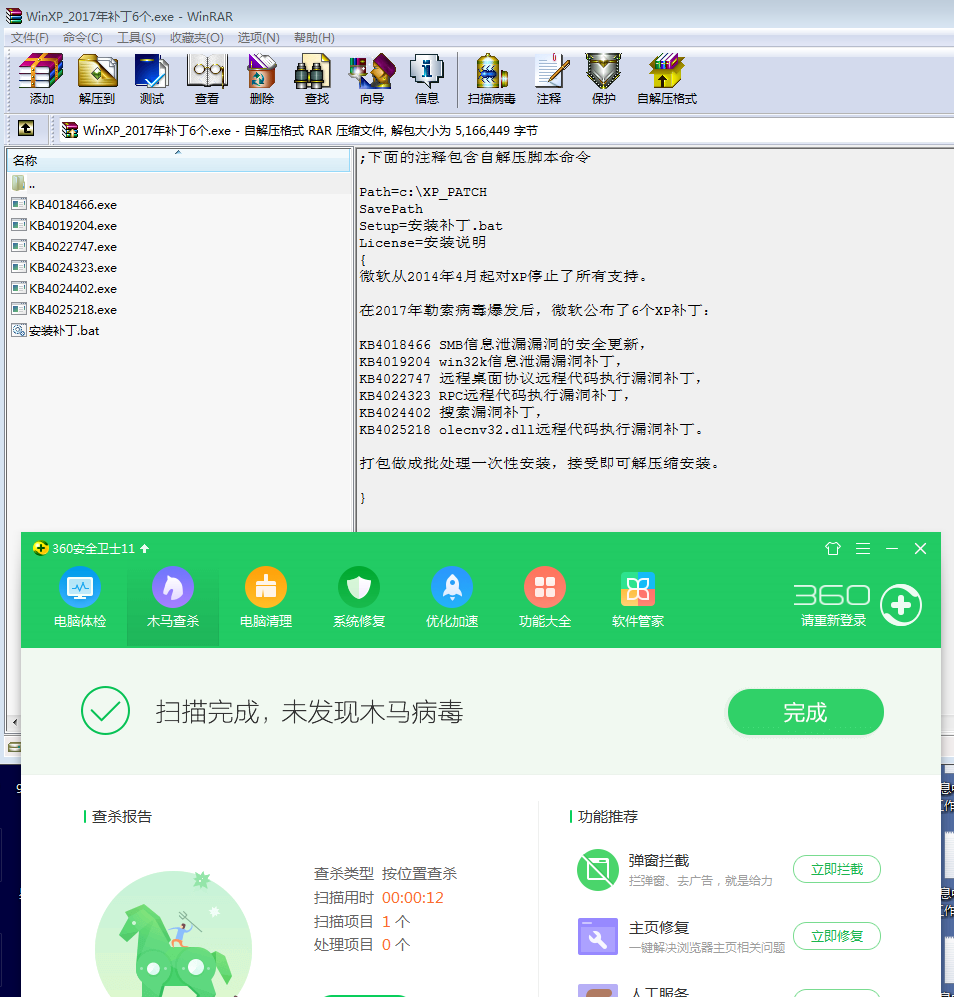Click the 自解压格式 (SFX) toolbar icon

click(667, 79)
